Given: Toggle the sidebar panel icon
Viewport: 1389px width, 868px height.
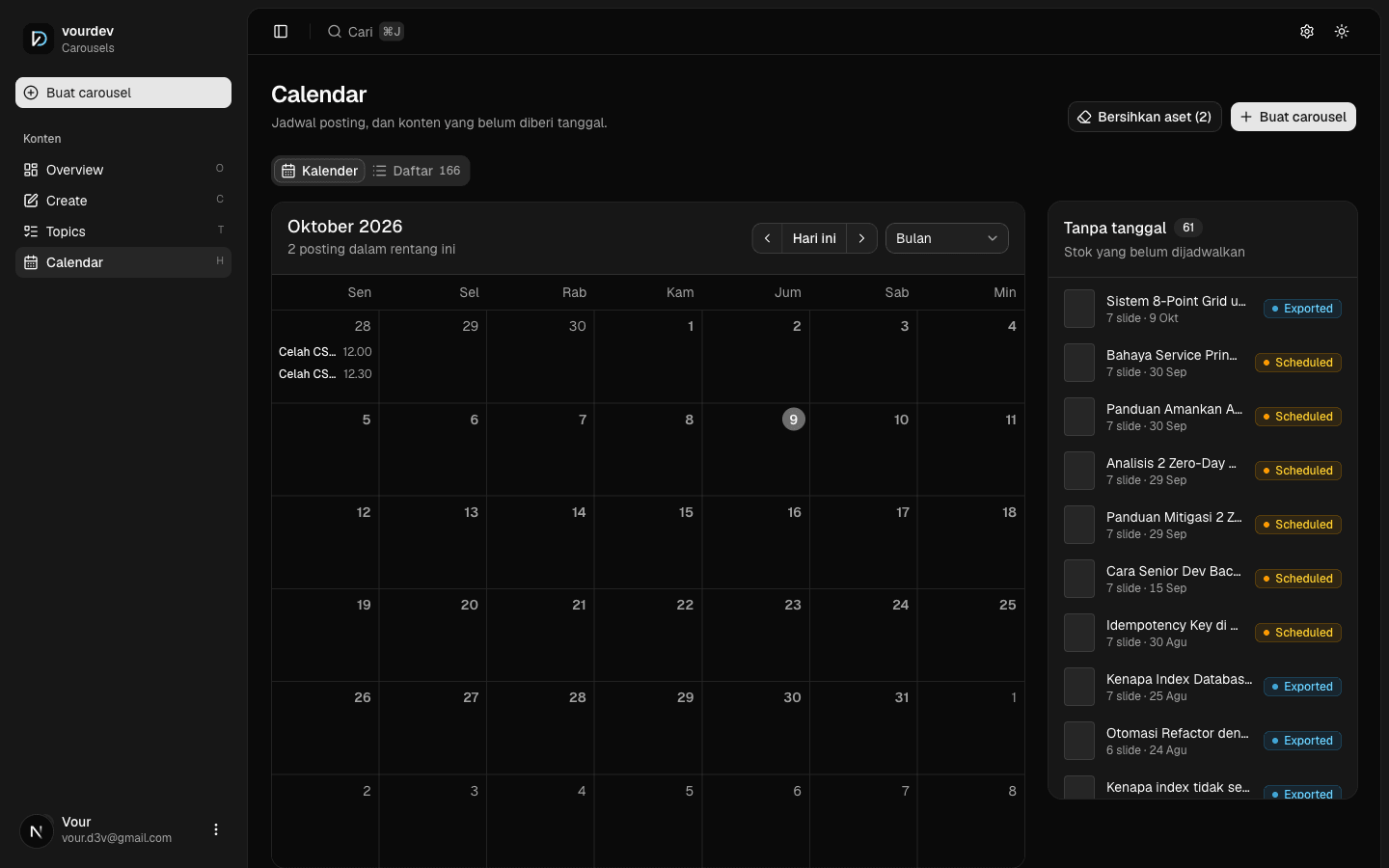Looking at the screenshot, I should coord(281,32).
